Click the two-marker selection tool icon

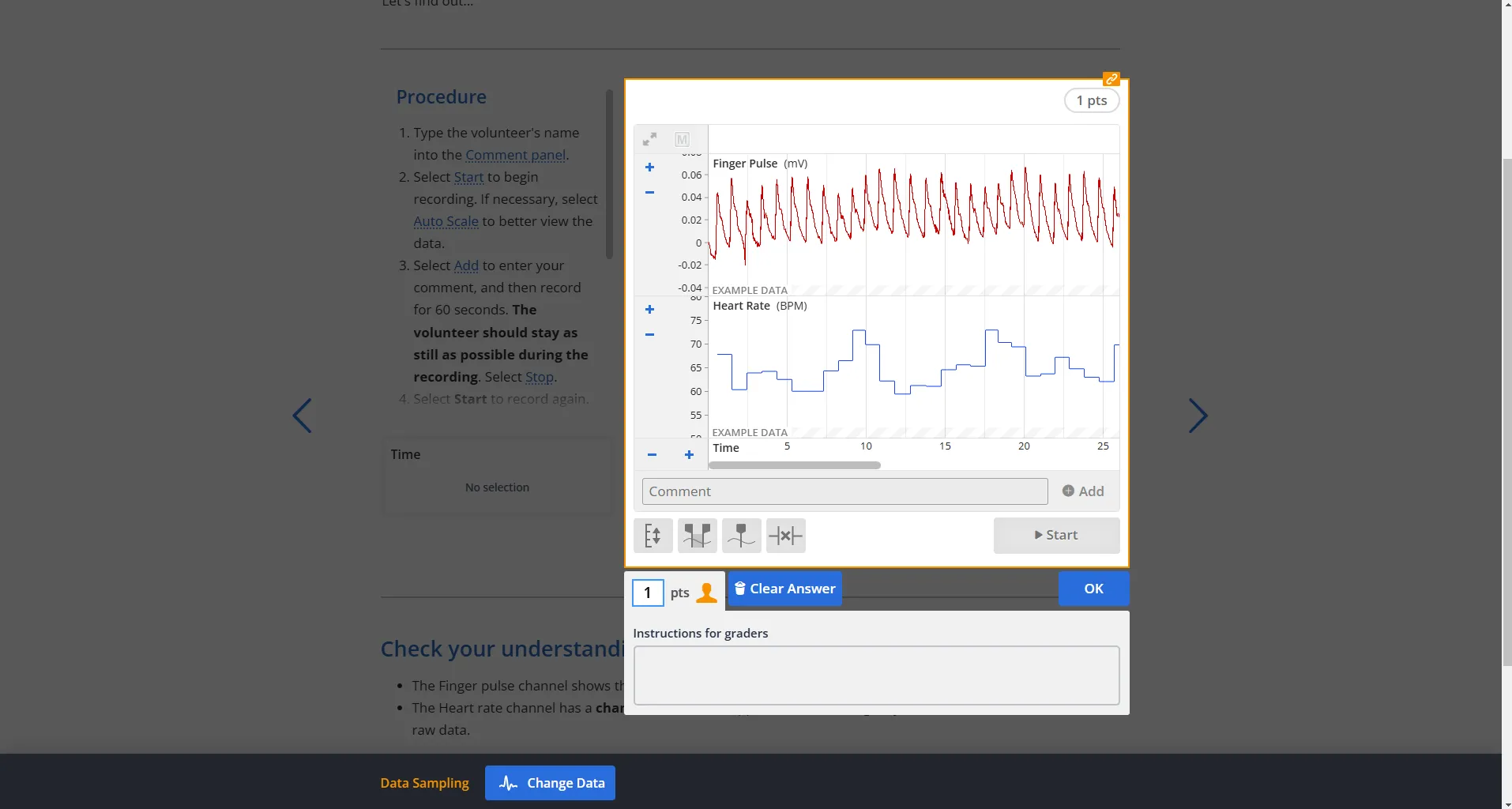tap(698, 535)
